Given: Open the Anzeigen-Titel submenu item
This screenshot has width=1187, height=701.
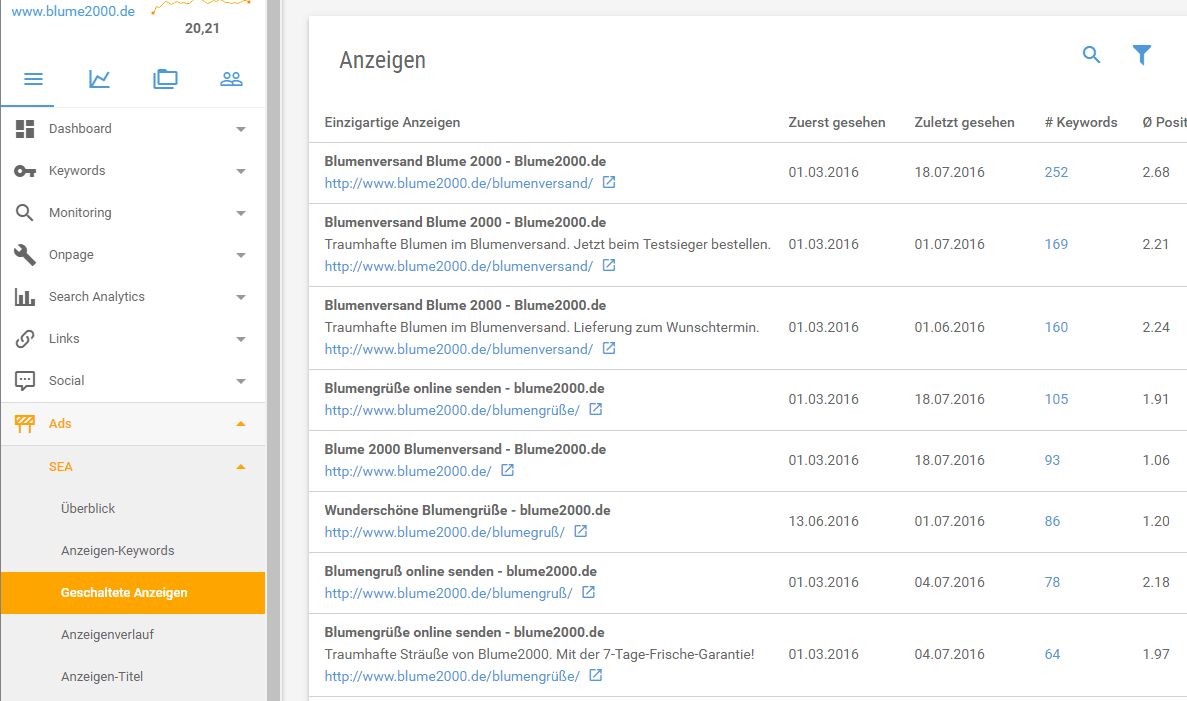Looking at the screenshot, I should 101,677.
